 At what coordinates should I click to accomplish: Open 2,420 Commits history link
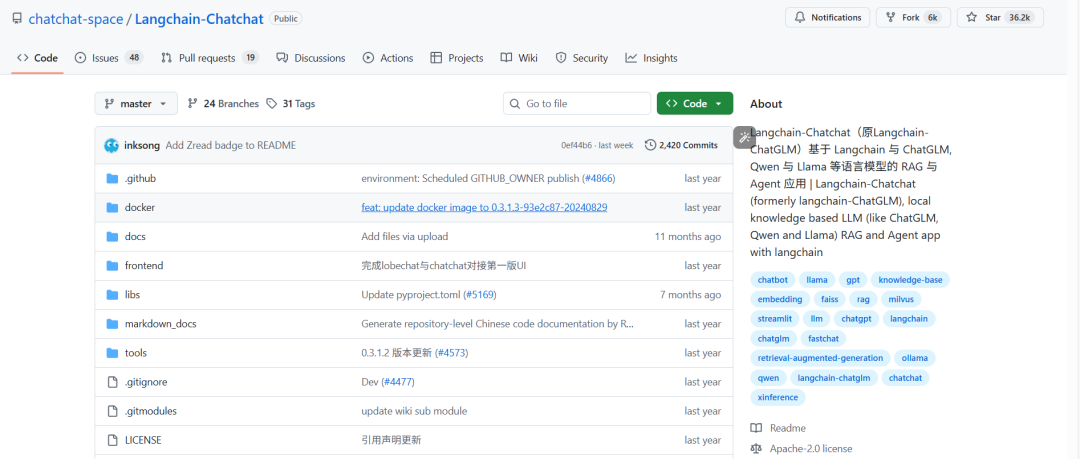(682, 145)
